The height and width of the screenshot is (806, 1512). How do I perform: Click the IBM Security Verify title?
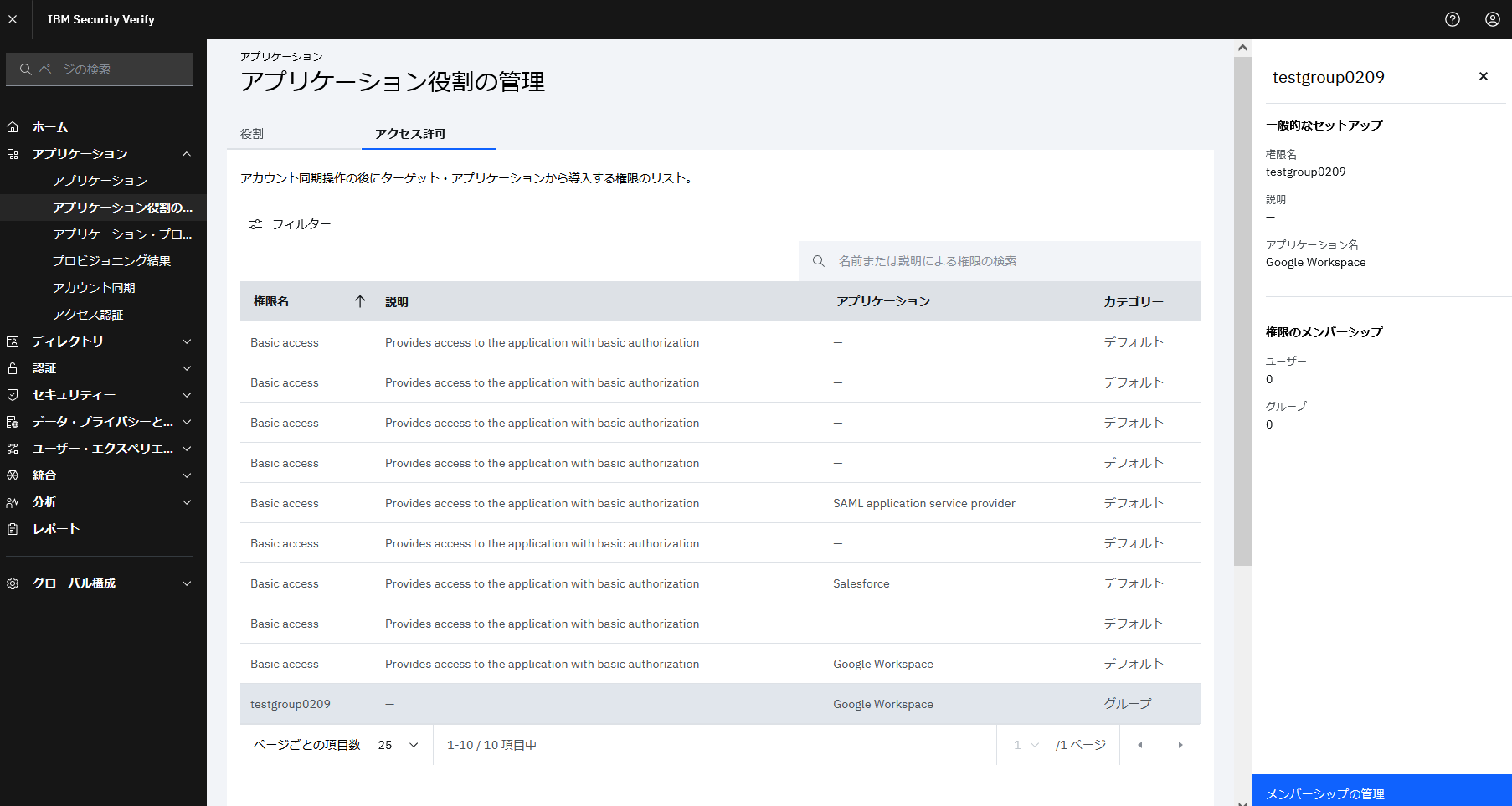101,19
